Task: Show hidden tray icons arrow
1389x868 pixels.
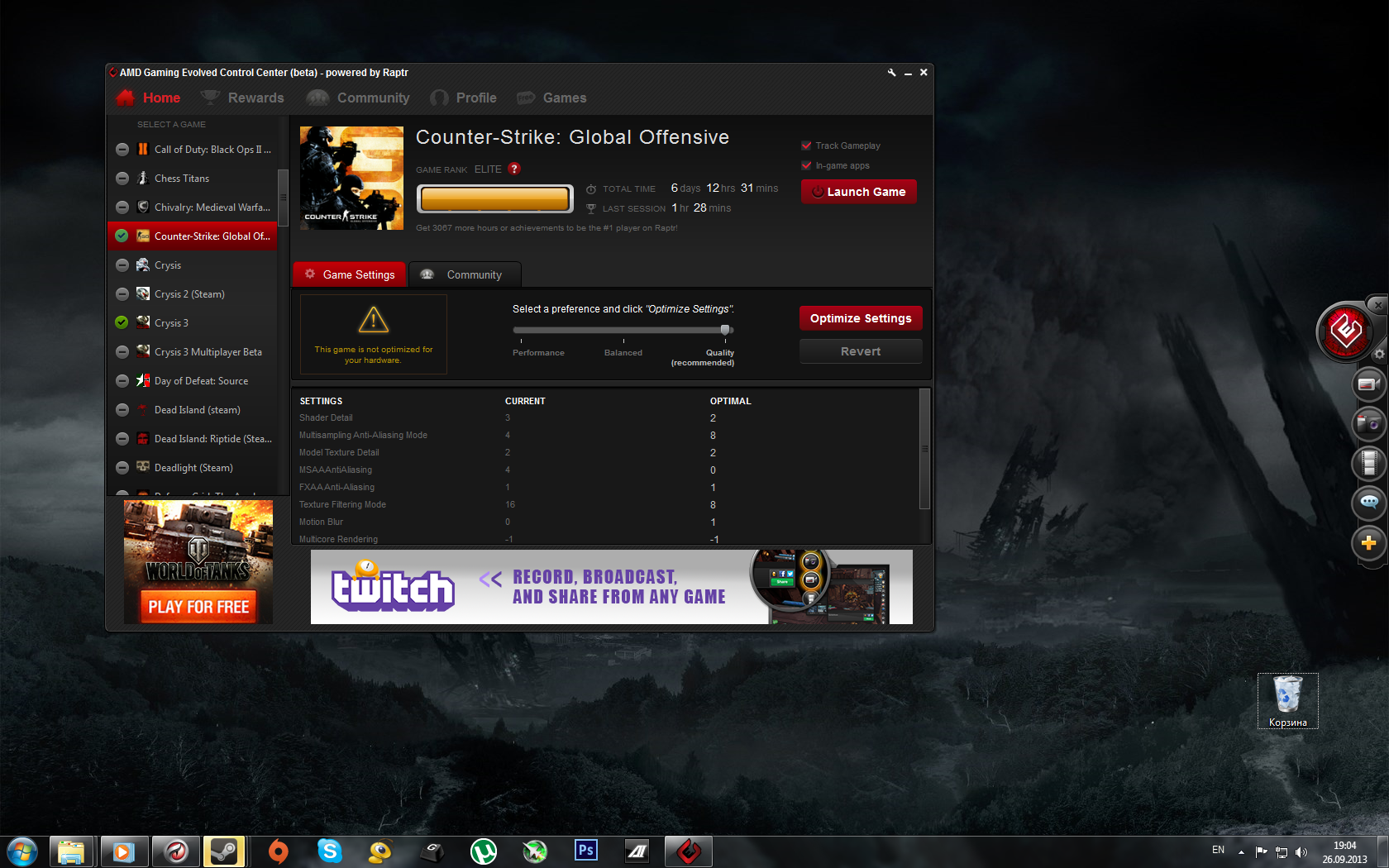Action: point(1241,851)
